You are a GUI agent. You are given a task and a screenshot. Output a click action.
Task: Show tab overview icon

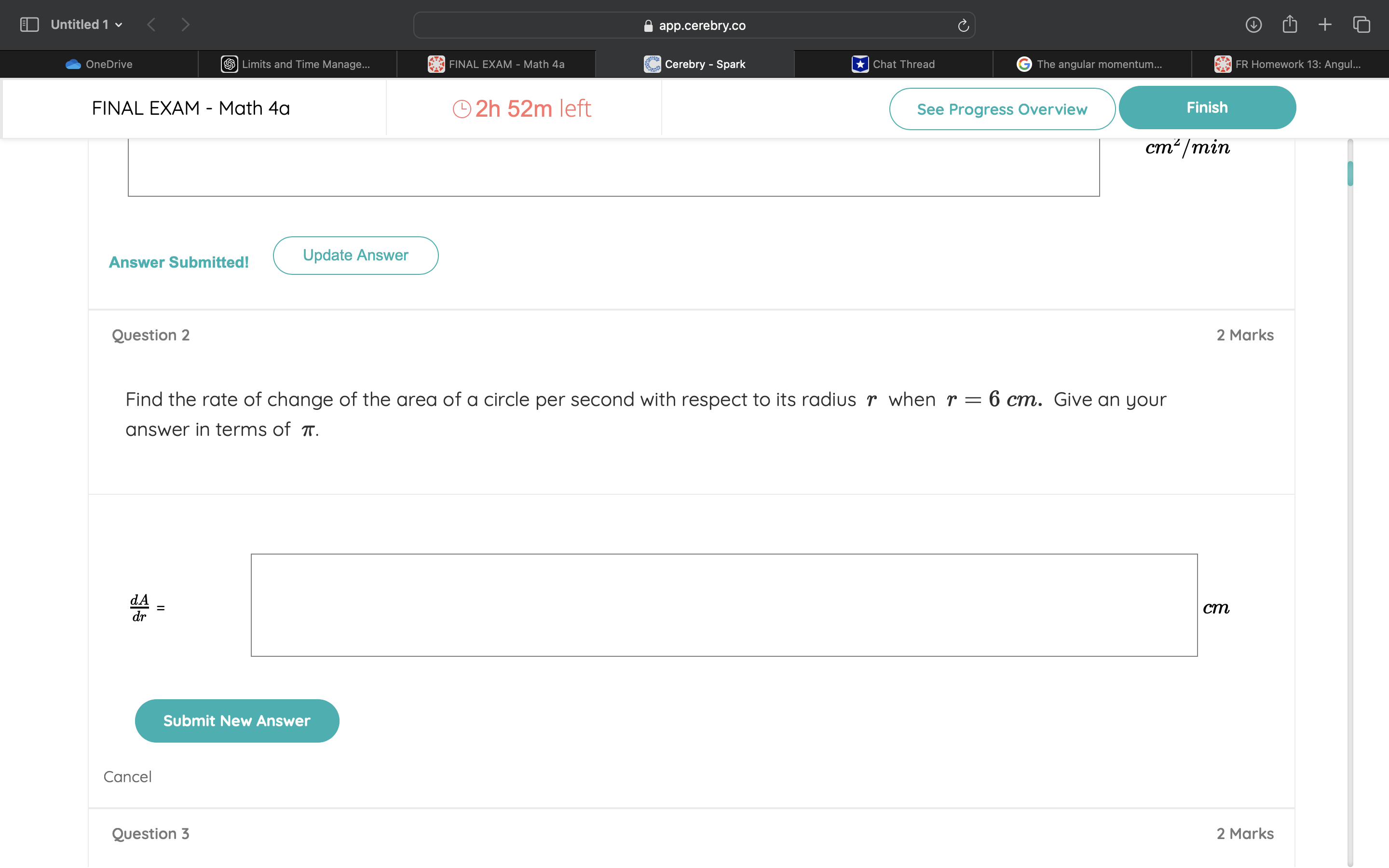pos(1362,25)
